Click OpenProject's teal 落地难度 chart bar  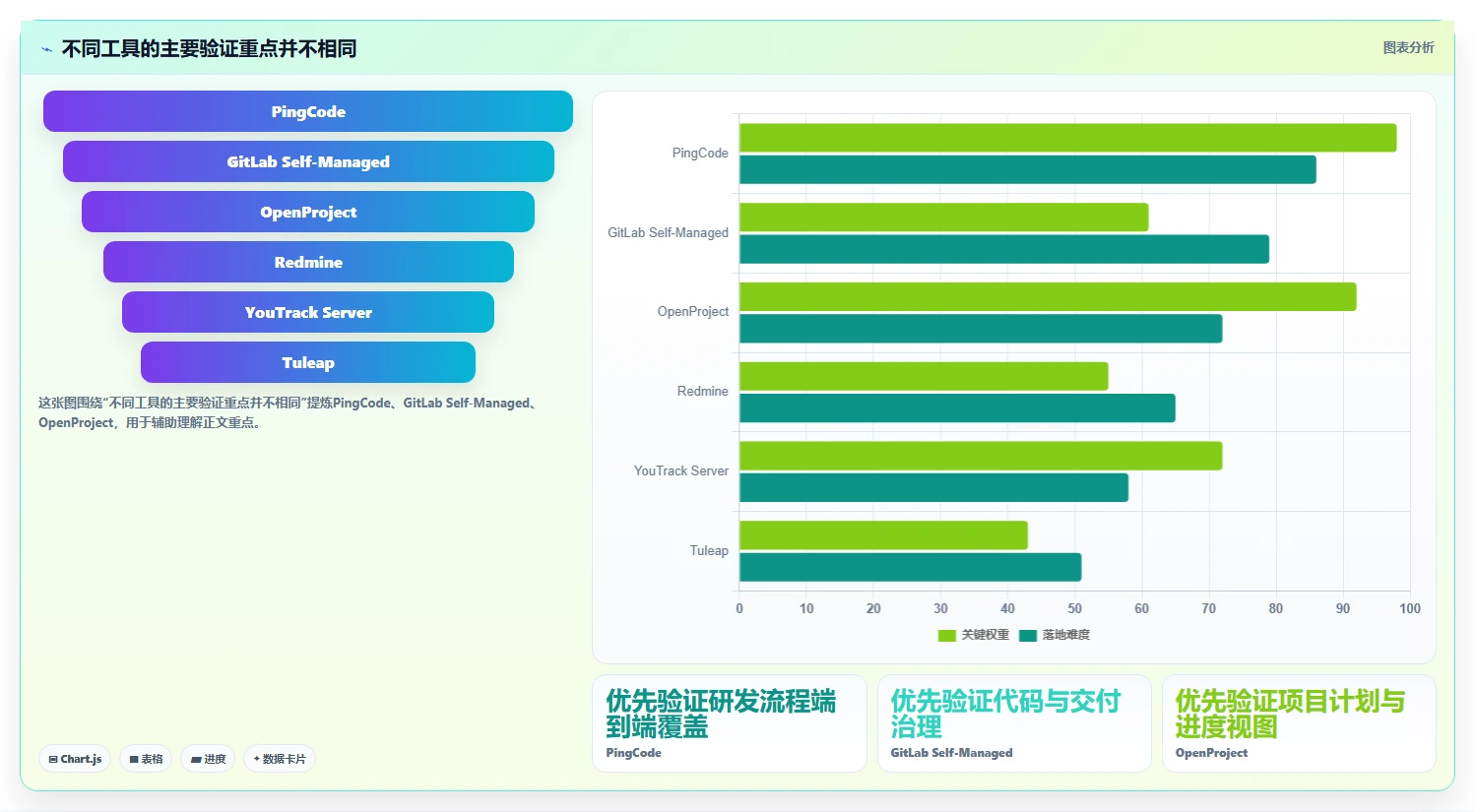tap(981, 329)
